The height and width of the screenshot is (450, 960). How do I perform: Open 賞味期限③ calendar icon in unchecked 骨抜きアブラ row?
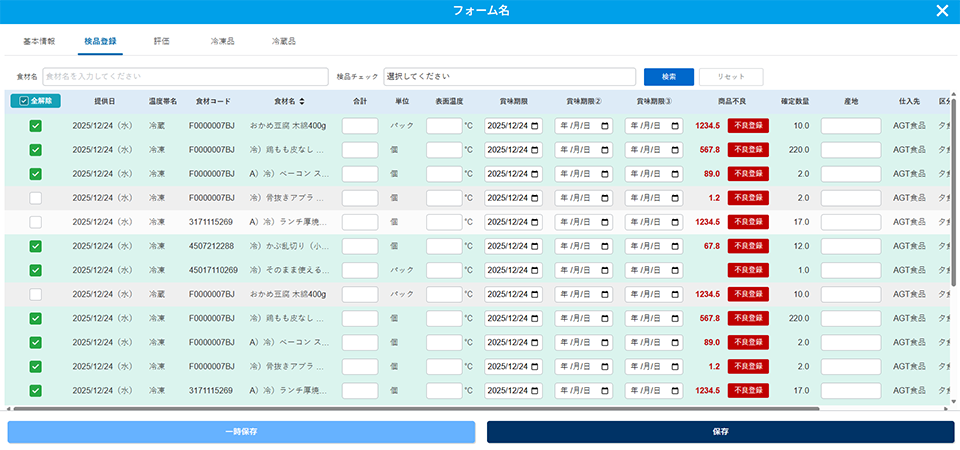pos(675,198)
